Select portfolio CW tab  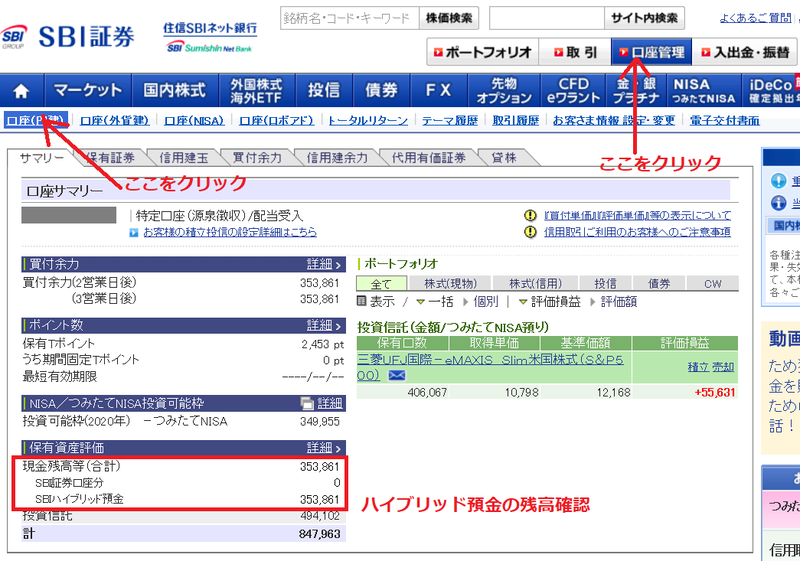point(713,283)
